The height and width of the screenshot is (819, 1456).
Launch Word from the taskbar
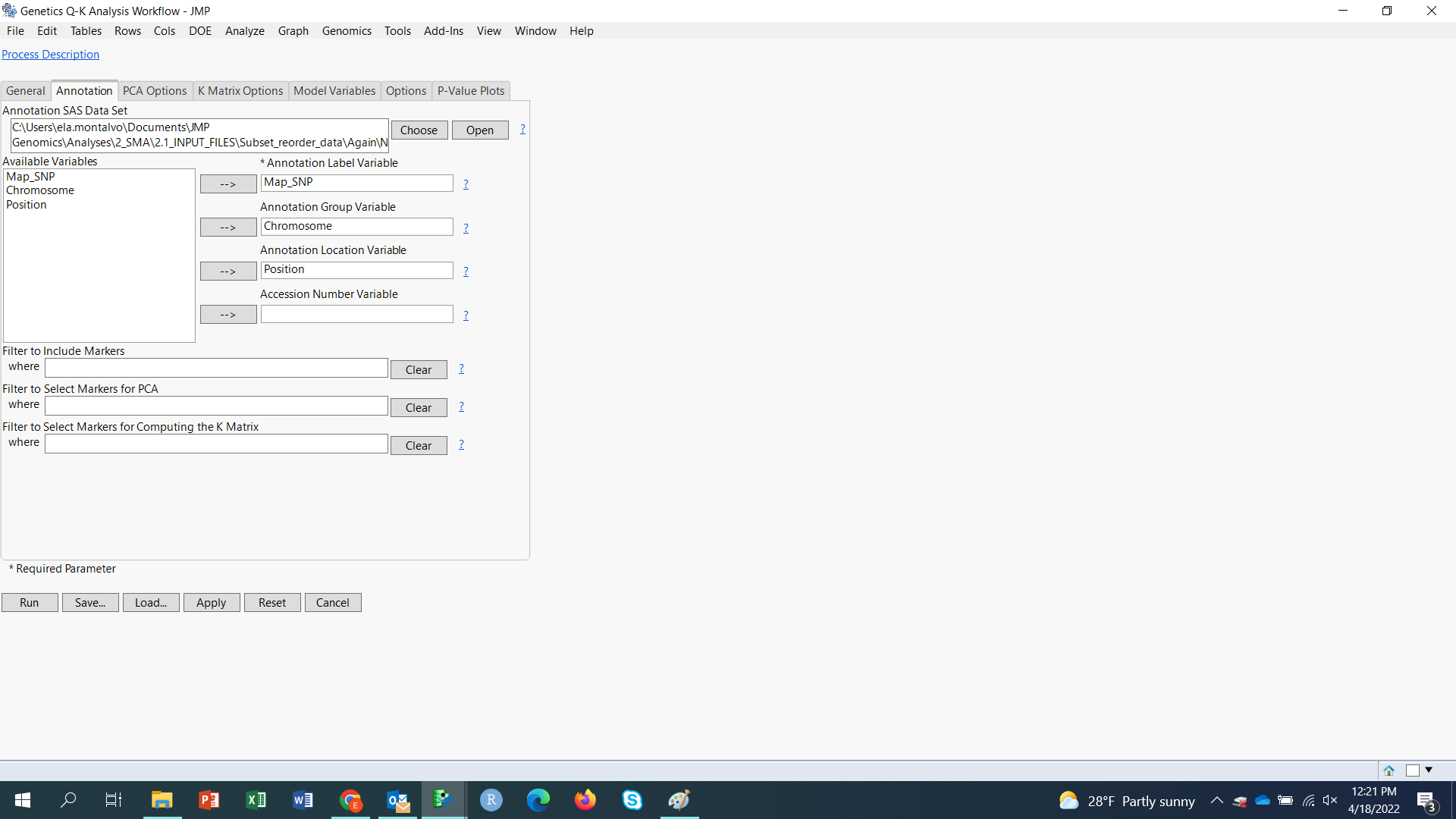303,800
